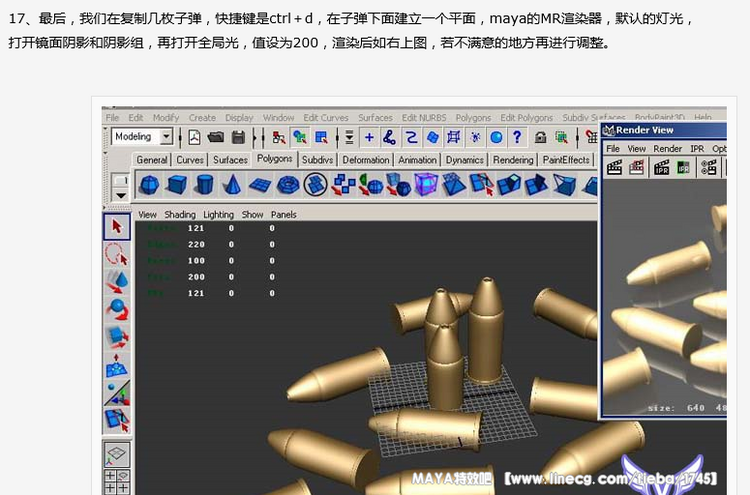Select by hierarchy mode icon
The width and height of the screenshot is (750, 495).
point(279,138)
